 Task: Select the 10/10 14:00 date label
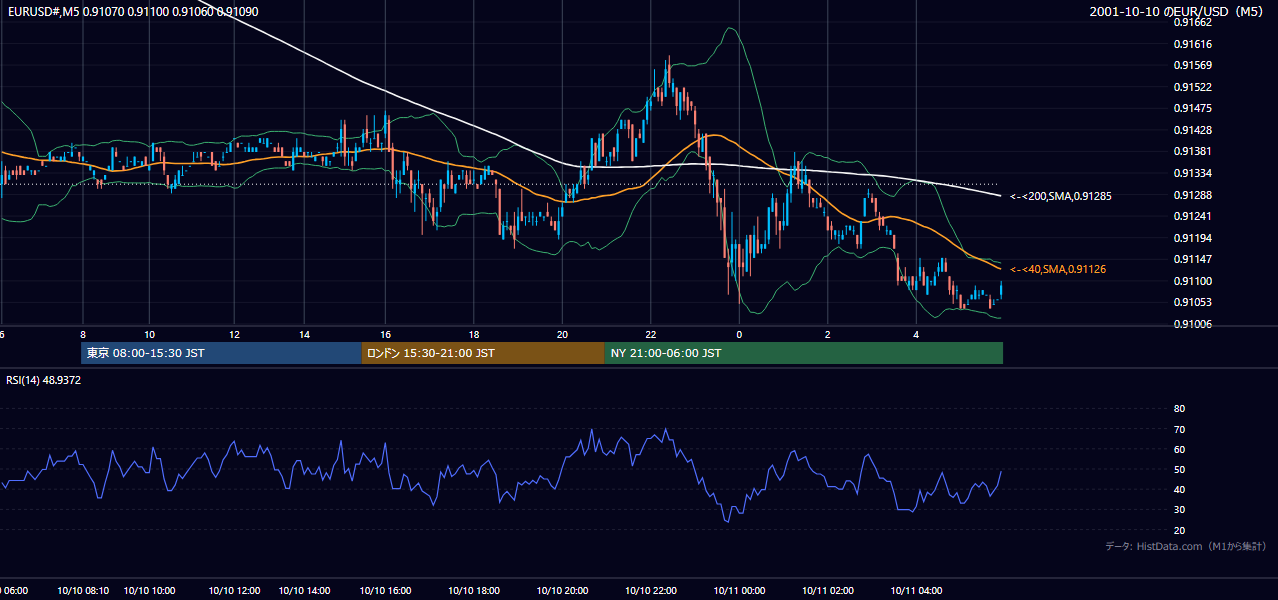click(x=305, y=591)
